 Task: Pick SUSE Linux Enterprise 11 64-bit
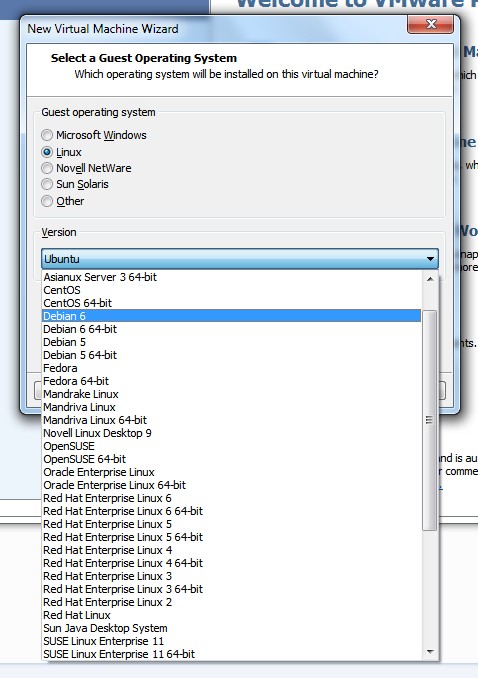coord(231,654)
